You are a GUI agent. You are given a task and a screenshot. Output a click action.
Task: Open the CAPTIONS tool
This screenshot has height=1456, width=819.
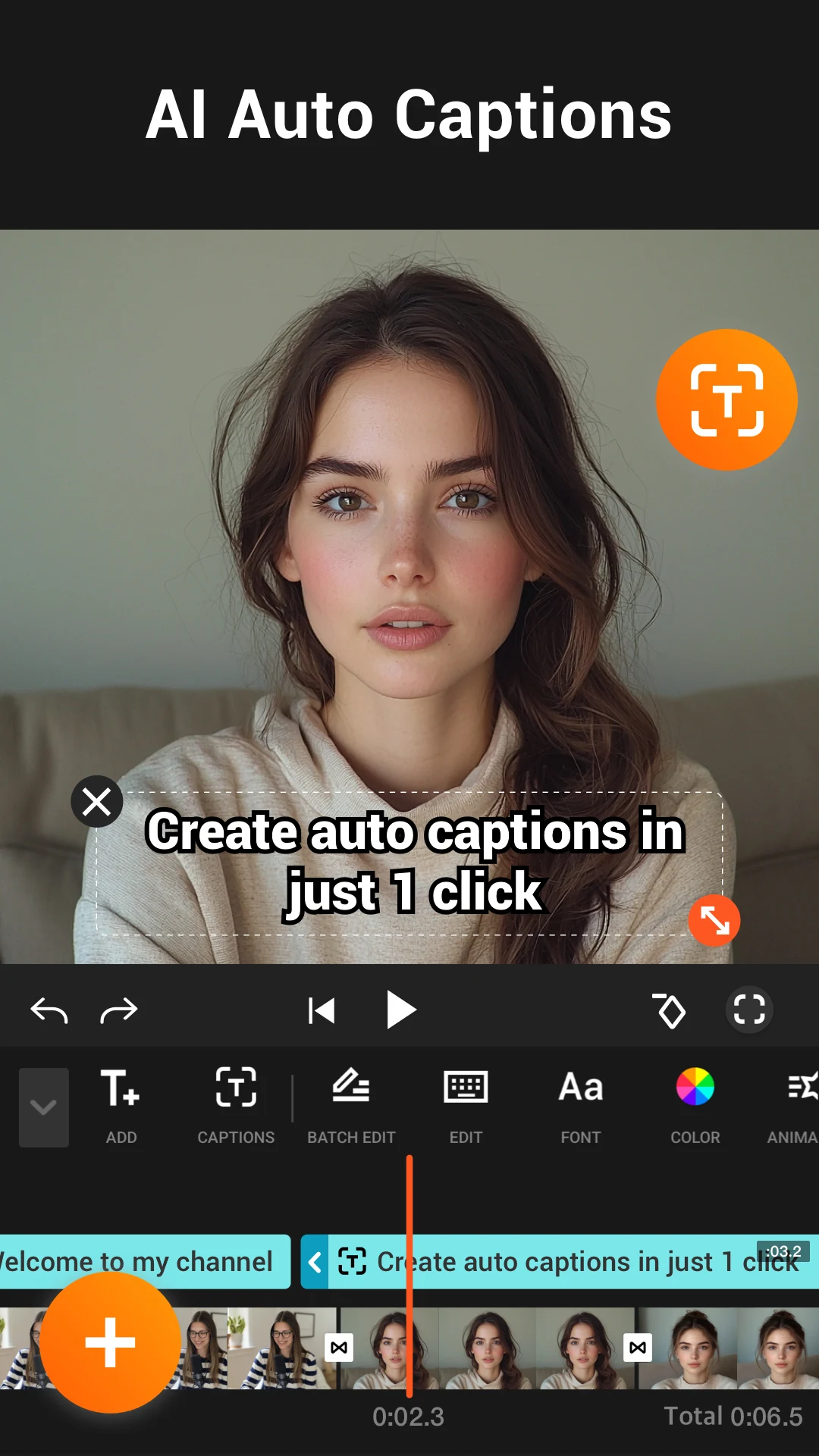coord(236,1106)
